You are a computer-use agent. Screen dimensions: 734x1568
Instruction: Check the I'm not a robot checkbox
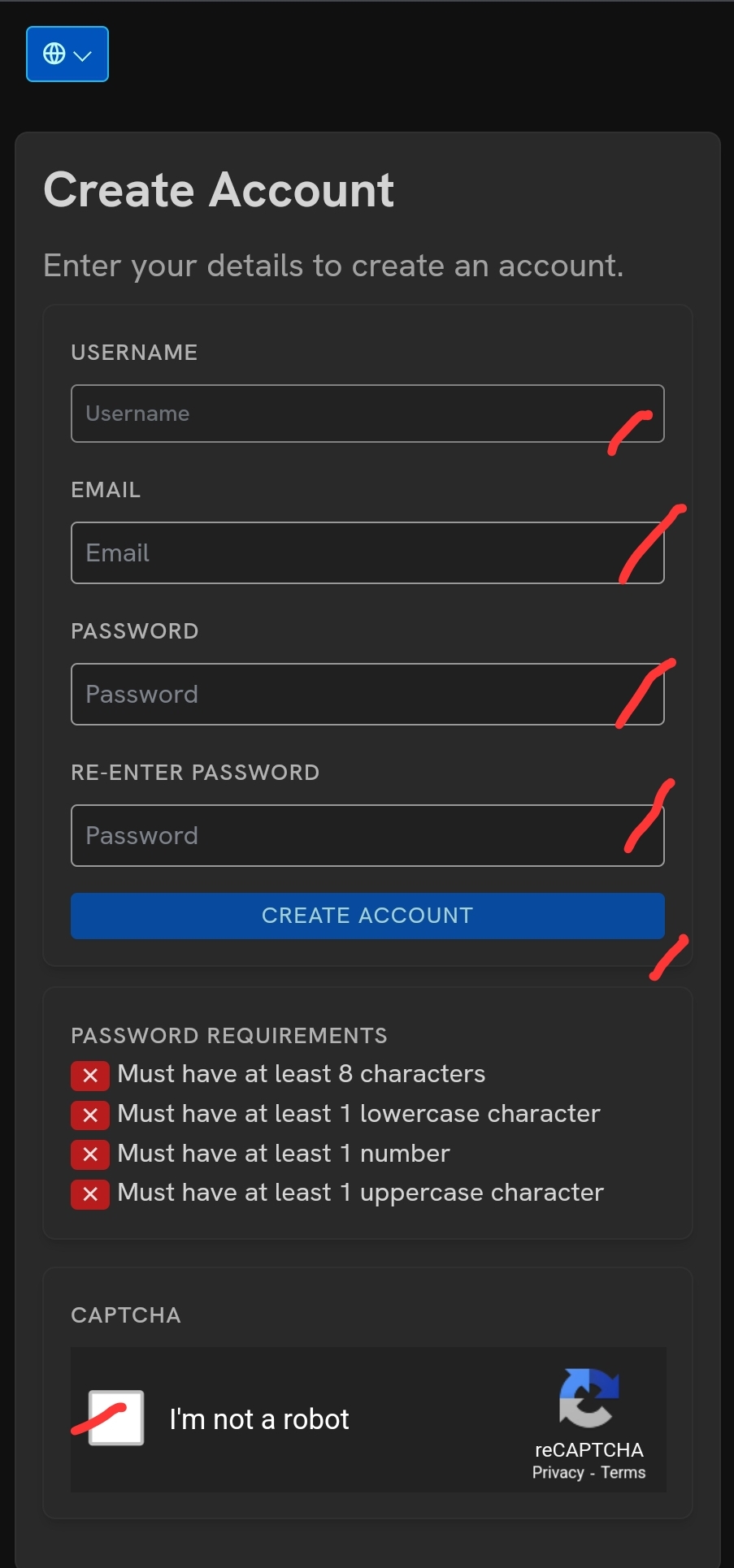pyautogui.click(x=116, y=1418)
